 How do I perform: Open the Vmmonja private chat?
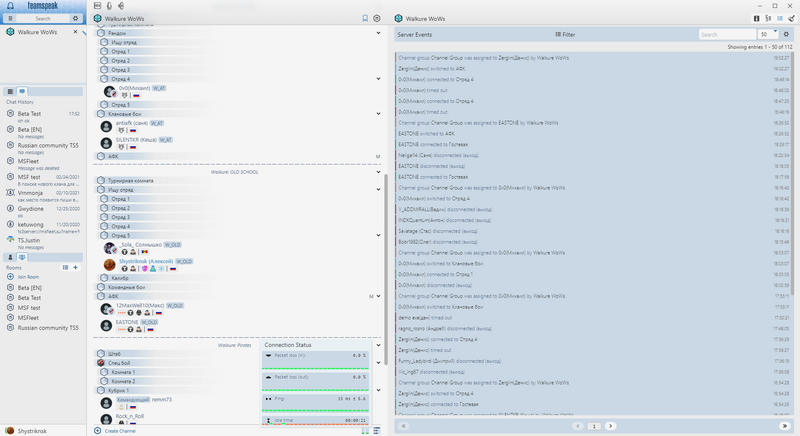pyautogui.click(x=43, y=195)
